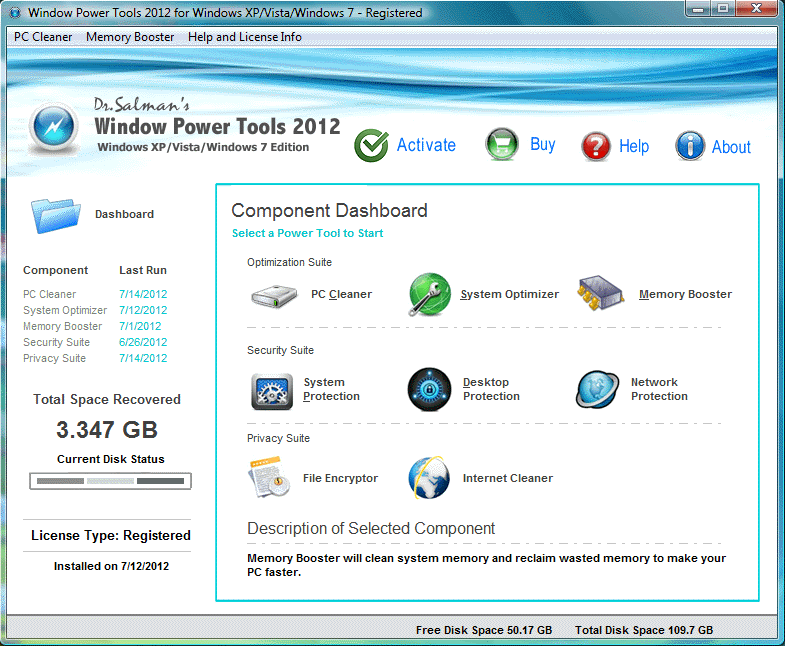785x646 pixels.
Task: Click License Type: Registered text
Action: coord(111,535)
